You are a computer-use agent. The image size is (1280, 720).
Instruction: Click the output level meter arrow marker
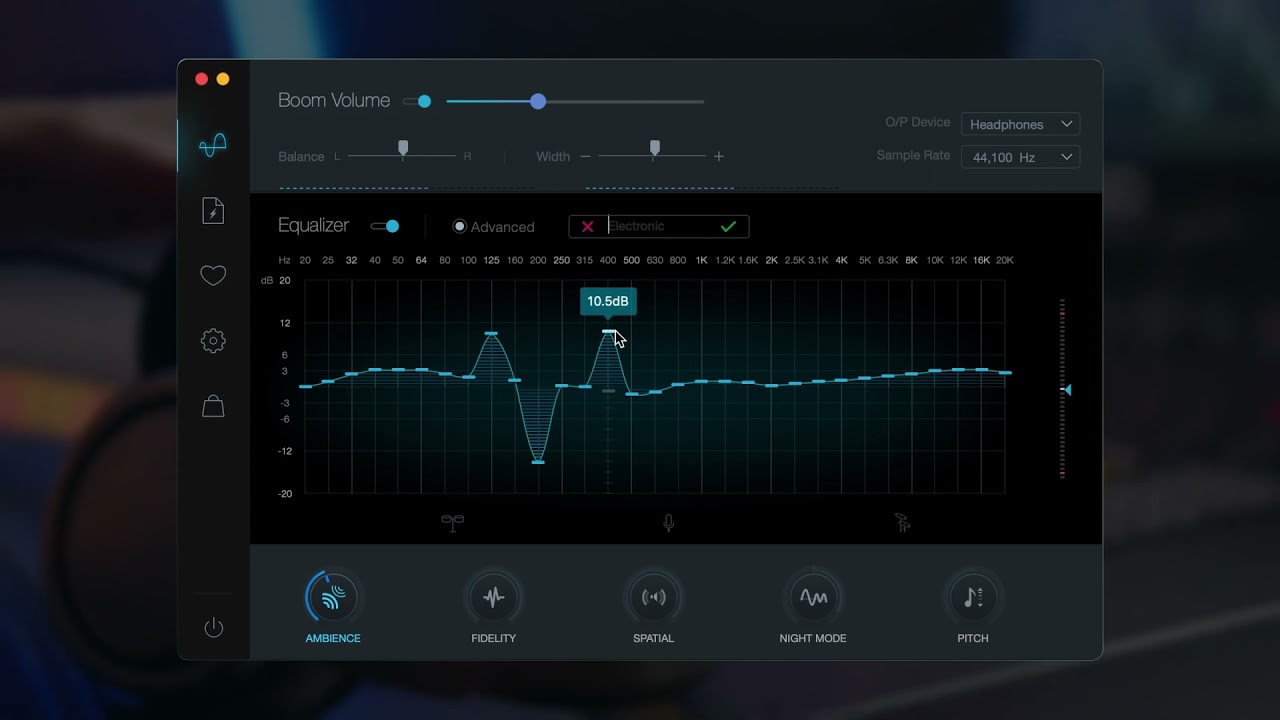point(1066,390)
